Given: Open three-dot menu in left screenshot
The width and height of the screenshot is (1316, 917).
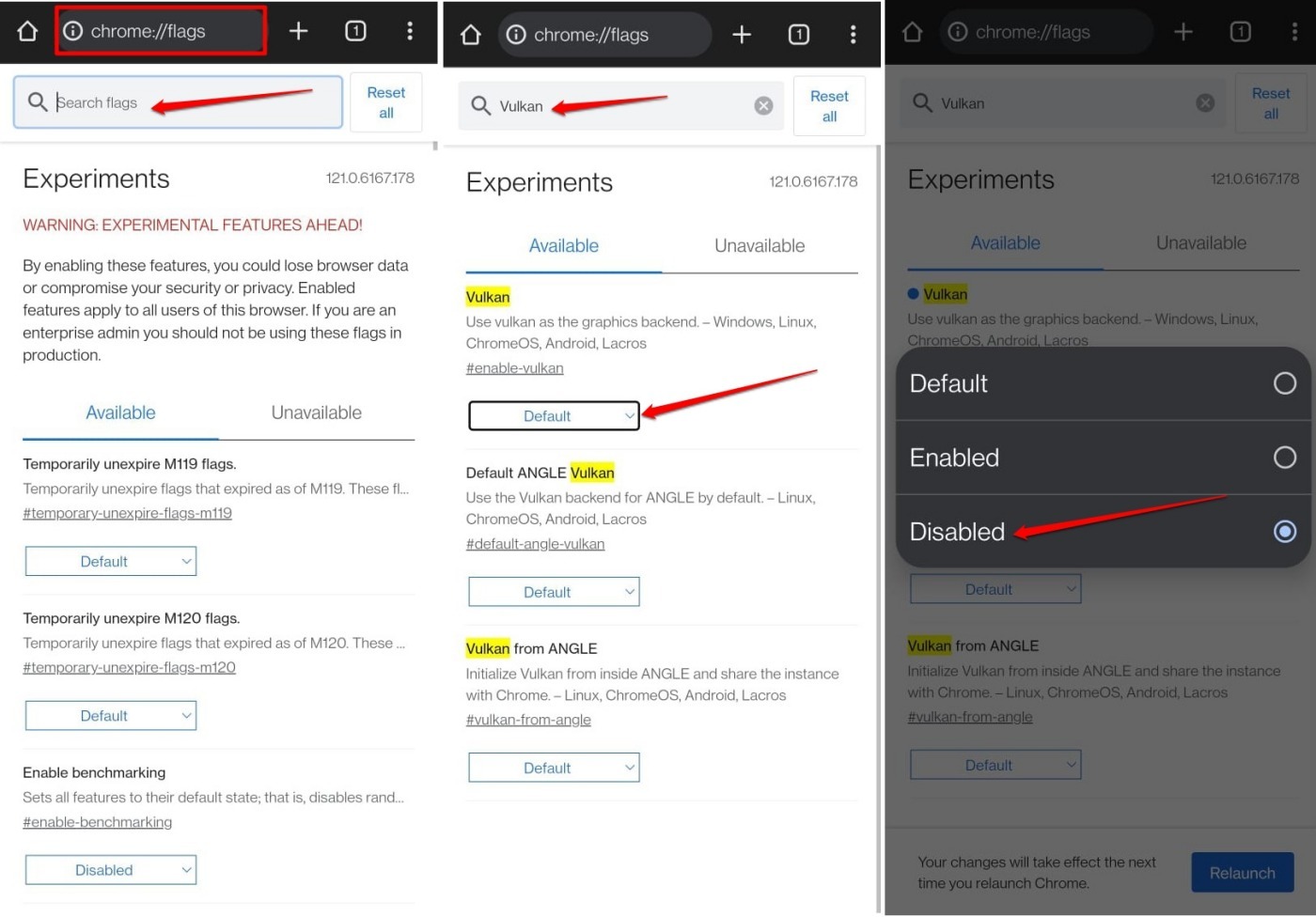Looking at the screenshot, I should [x=410, y=31].
